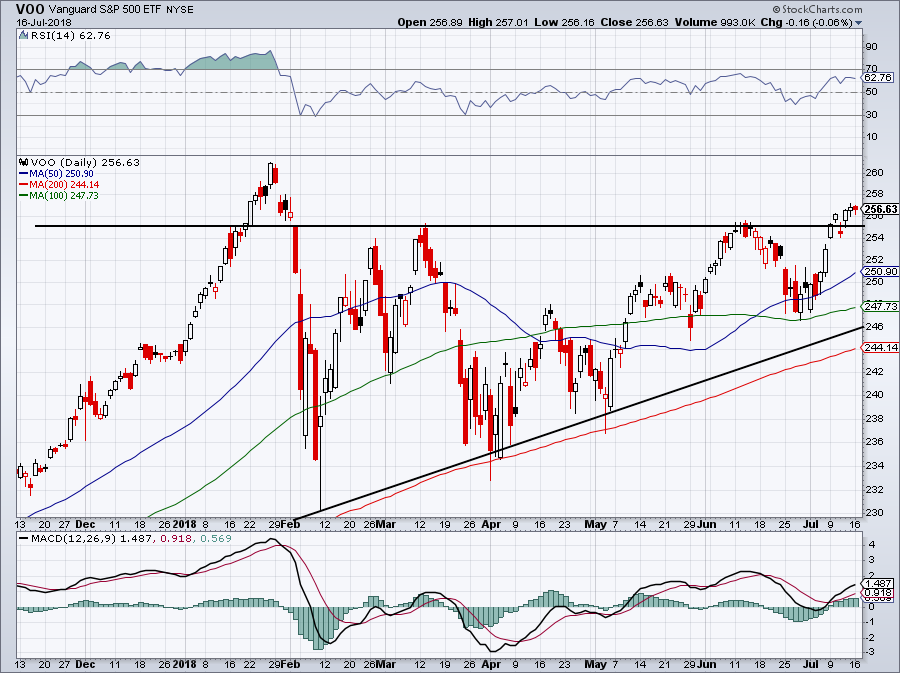
Task: Click the Dec label under the MACD panel
Action: [85, 664]
